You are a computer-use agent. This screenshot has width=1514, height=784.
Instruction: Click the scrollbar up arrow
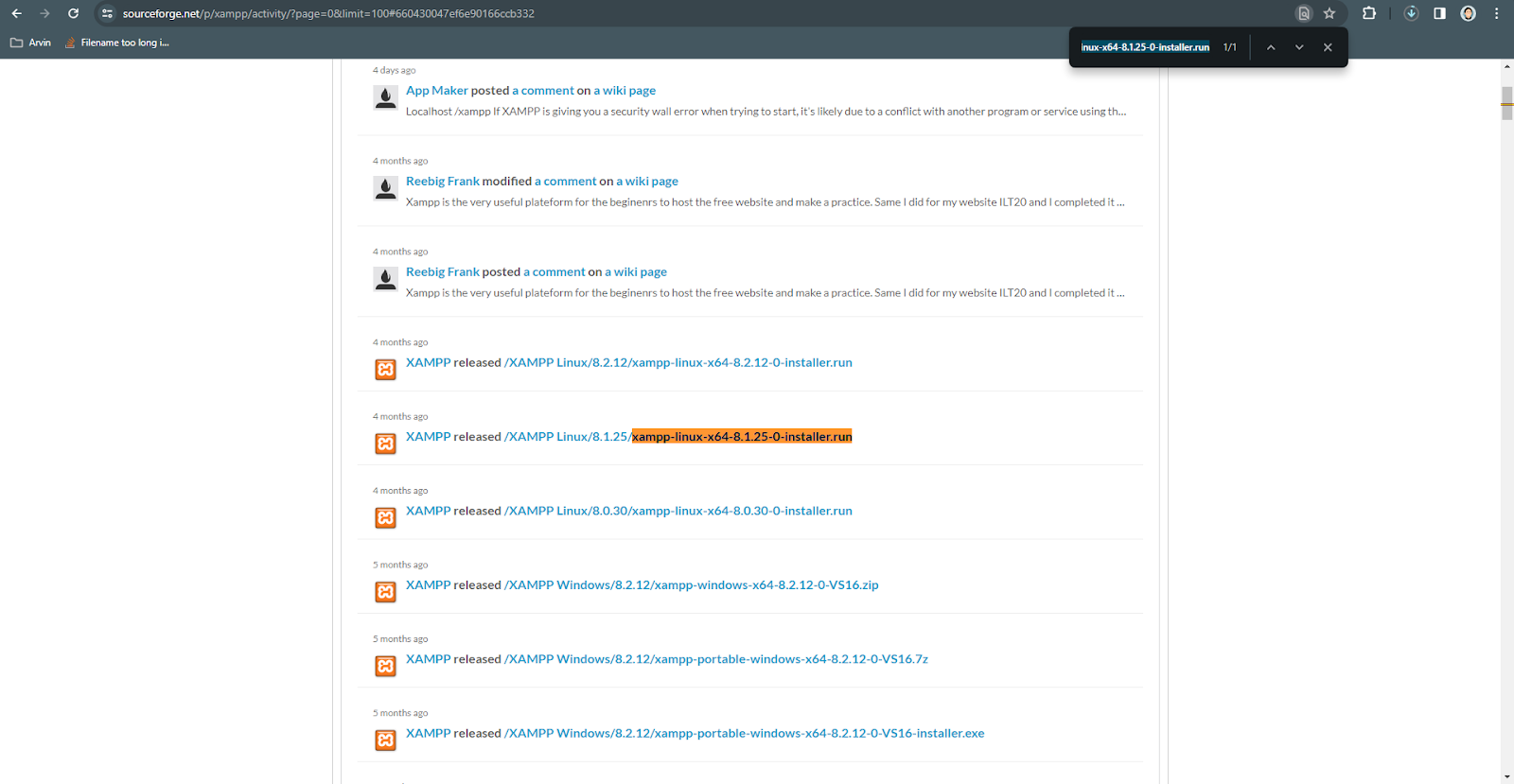(1507, 66)
